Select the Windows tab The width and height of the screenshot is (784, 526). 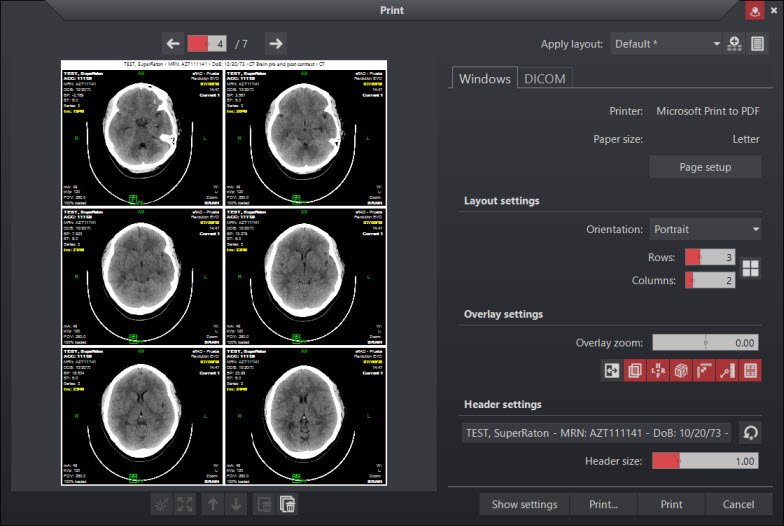[485, 79]
